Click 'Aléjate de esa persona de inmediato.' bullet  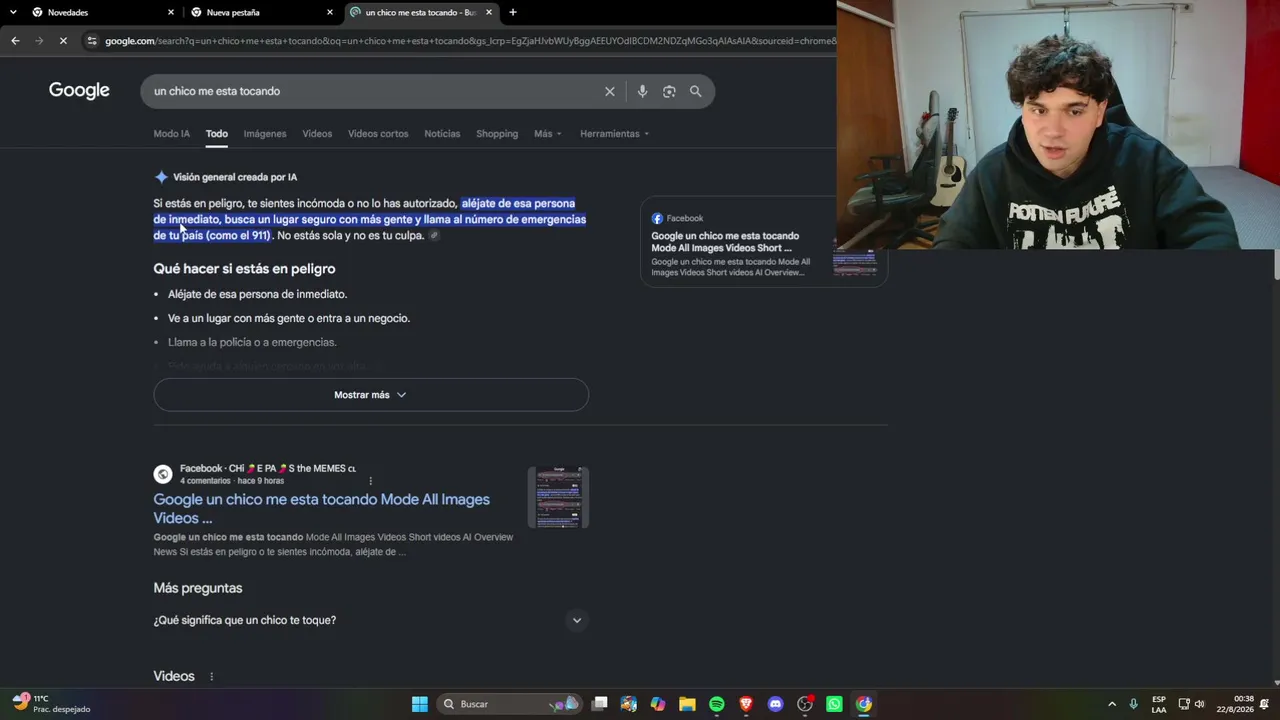point(257,294)
